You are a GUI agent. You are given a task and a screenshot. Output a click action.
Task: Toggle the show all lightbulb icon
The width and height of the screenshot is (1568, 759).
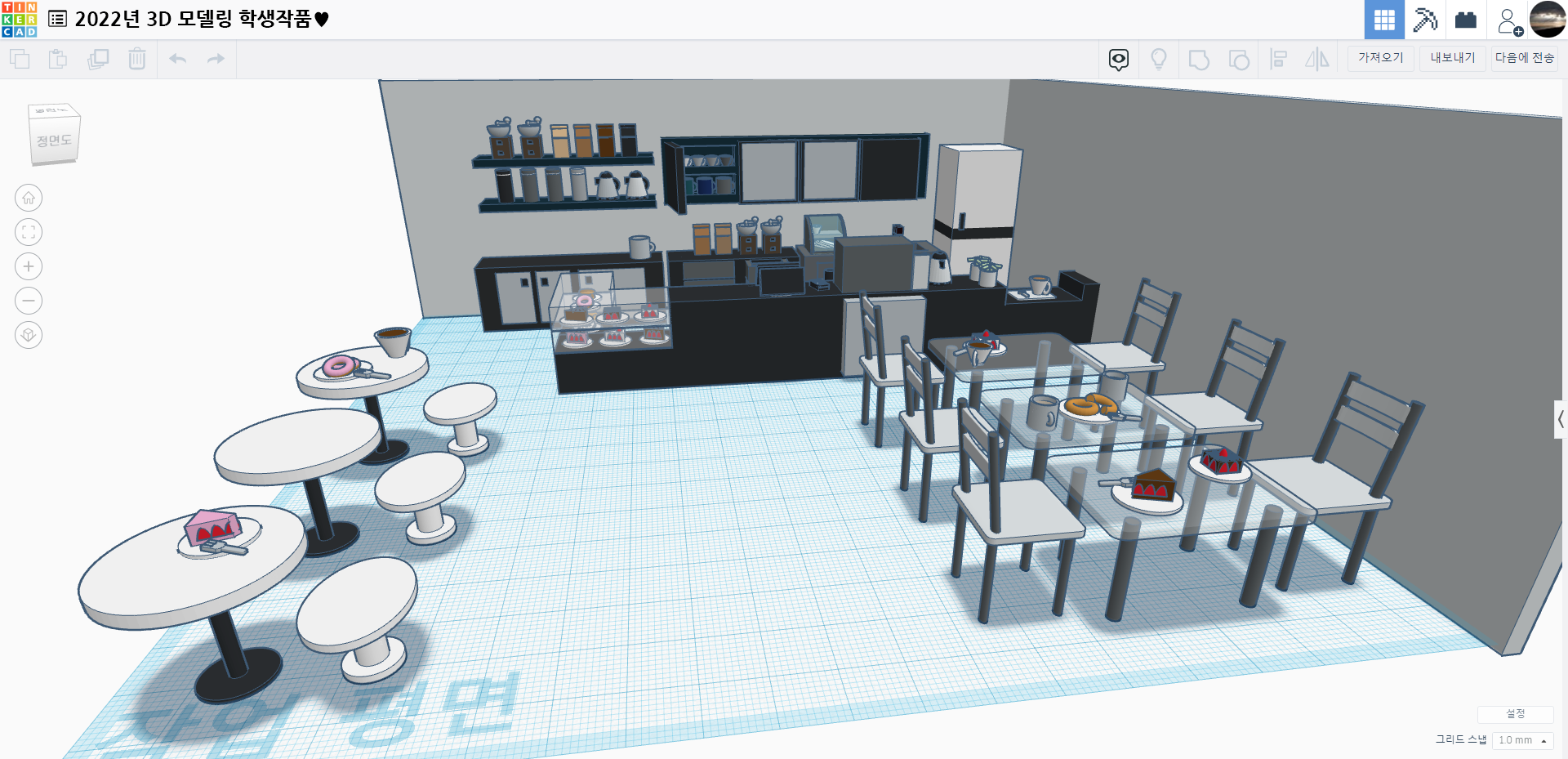tap(1159, 59)
